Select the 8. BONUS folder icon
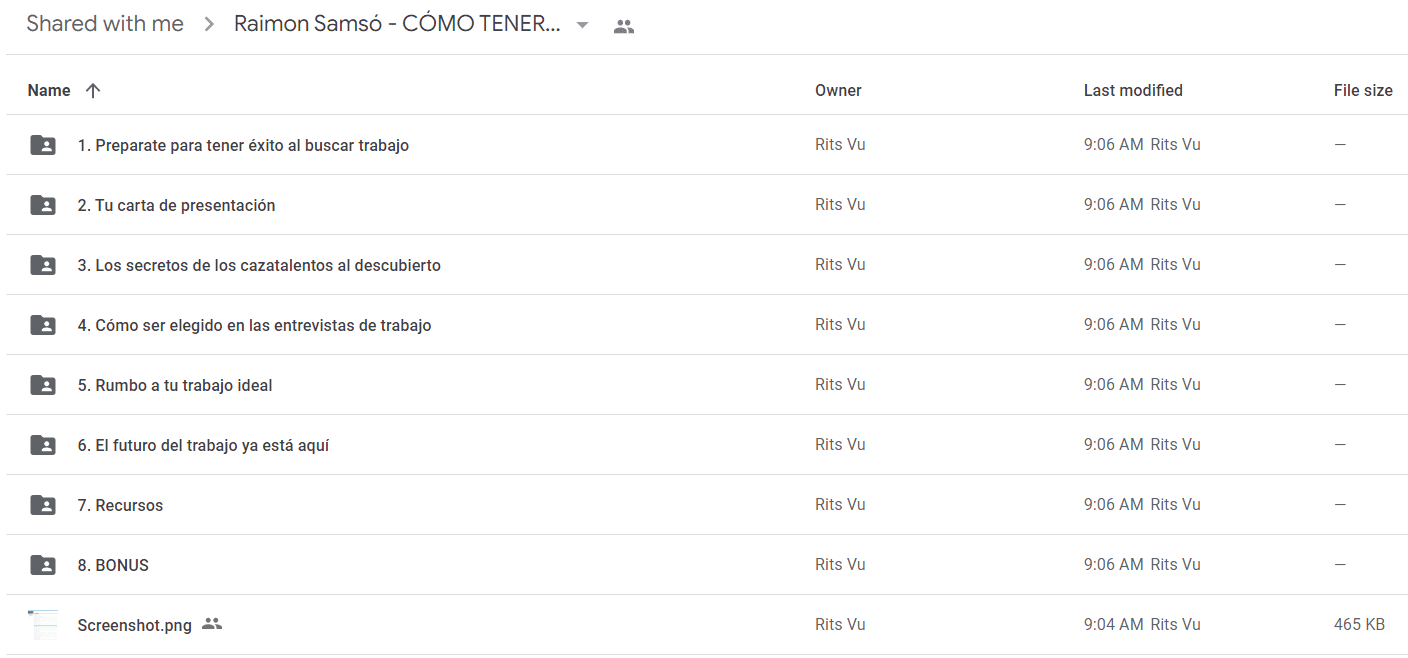Image resolution: width=1408 pixels, height=658 pixels. (x=43, y=565)
